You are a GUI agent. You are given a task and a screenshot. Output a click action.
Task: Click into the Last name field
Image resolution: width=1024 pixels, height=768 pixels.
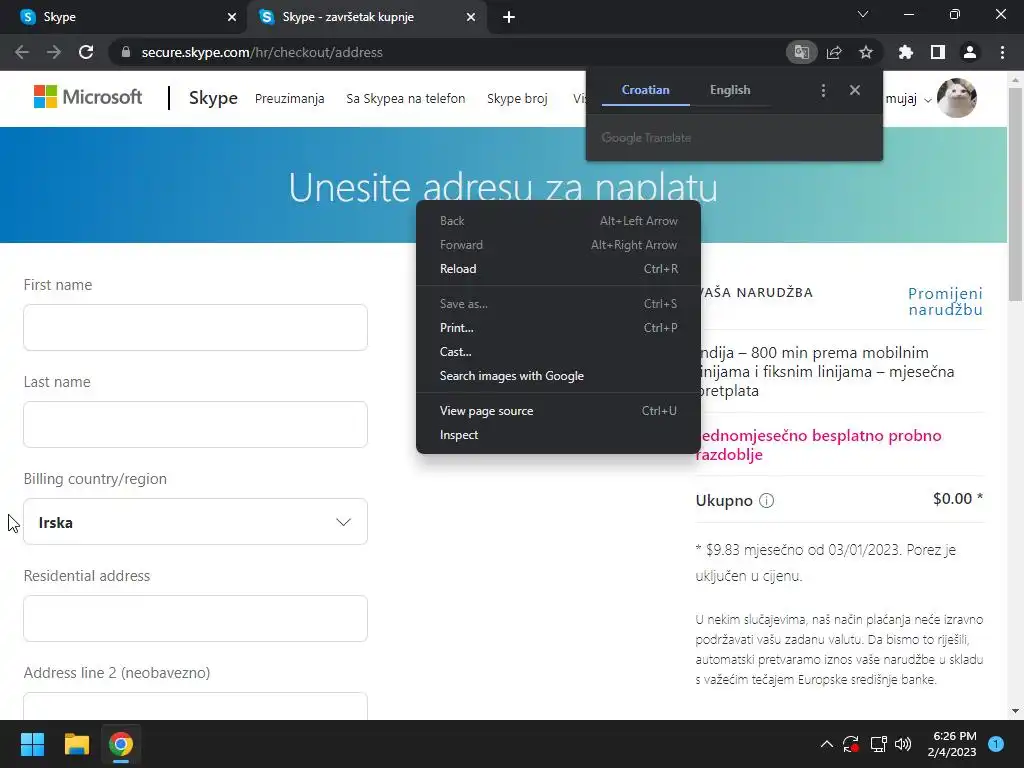pos(195,424)
